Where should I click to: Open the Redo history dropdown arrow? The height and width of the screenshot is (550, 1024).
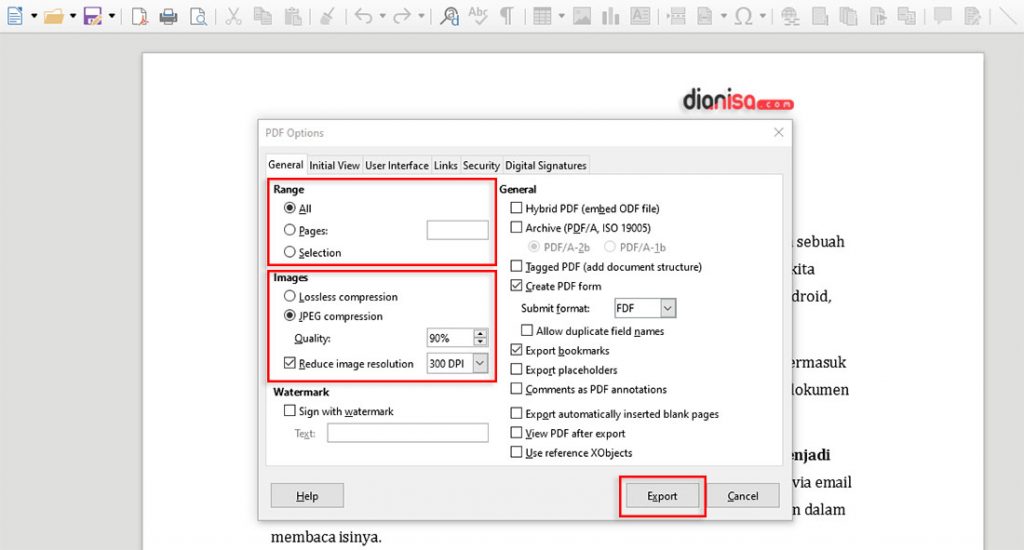(421, 16)
